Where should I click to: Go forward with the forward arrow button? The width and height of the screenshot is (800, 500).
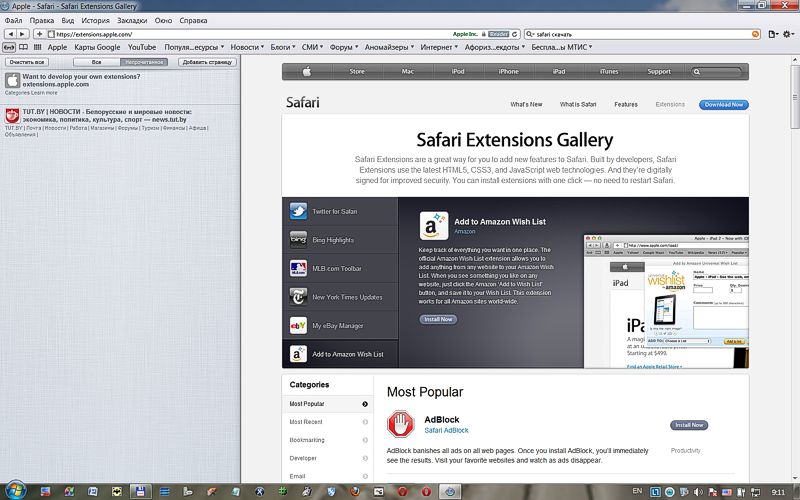pyautogui.click(x=22, y=34)
